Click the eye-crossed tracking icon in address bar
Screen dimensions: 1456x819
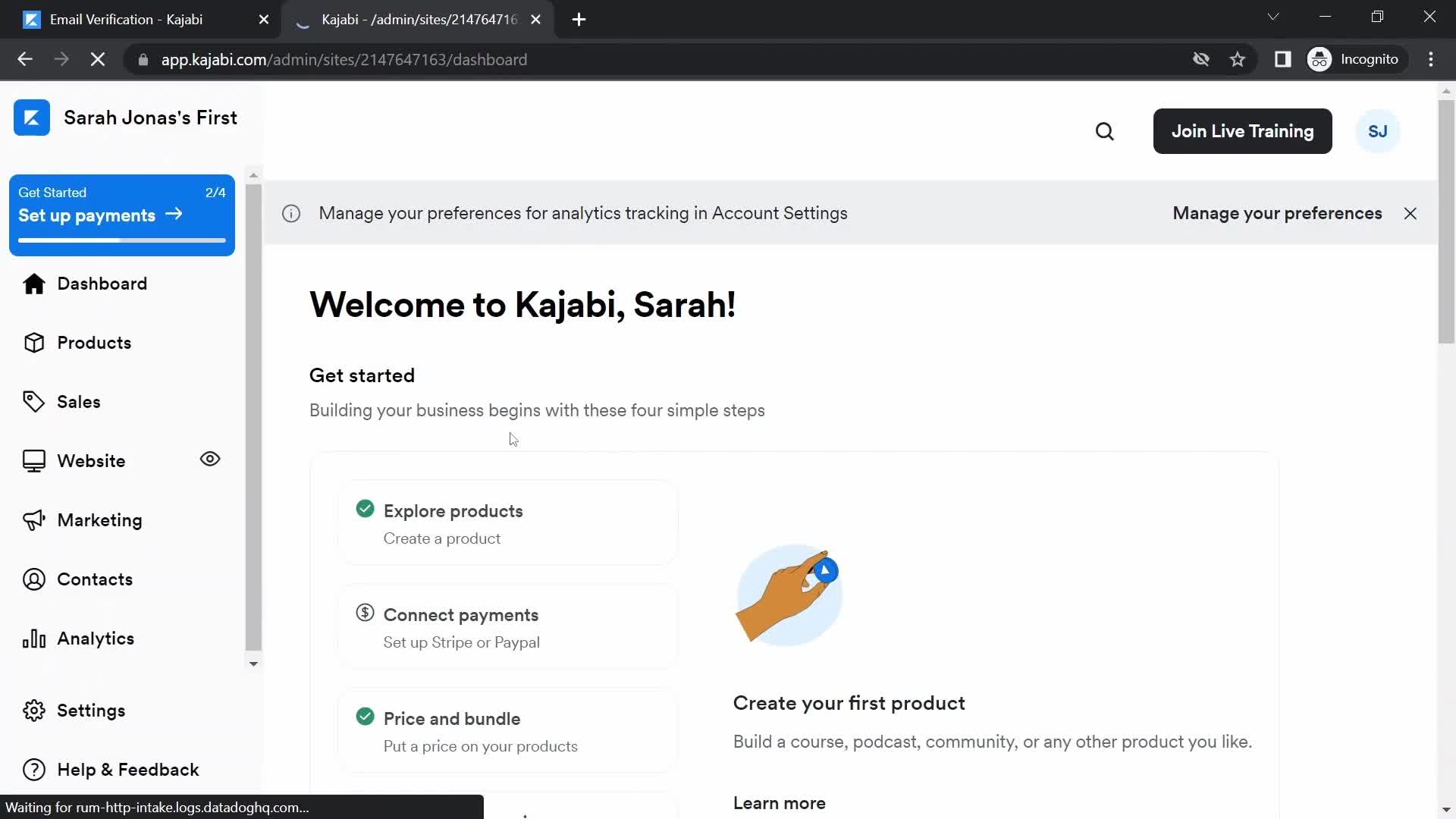(x=1200, y=59)
